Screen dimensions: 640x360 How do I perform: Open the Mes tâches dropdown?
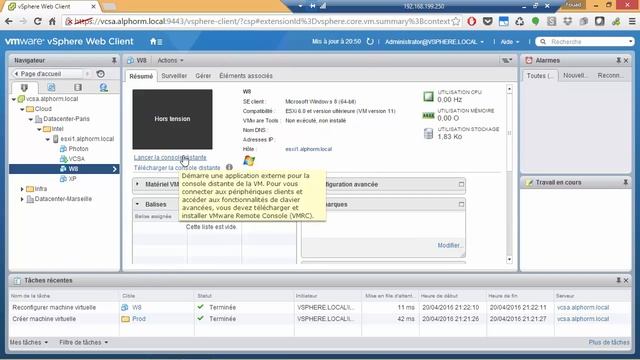click(29, 342)
